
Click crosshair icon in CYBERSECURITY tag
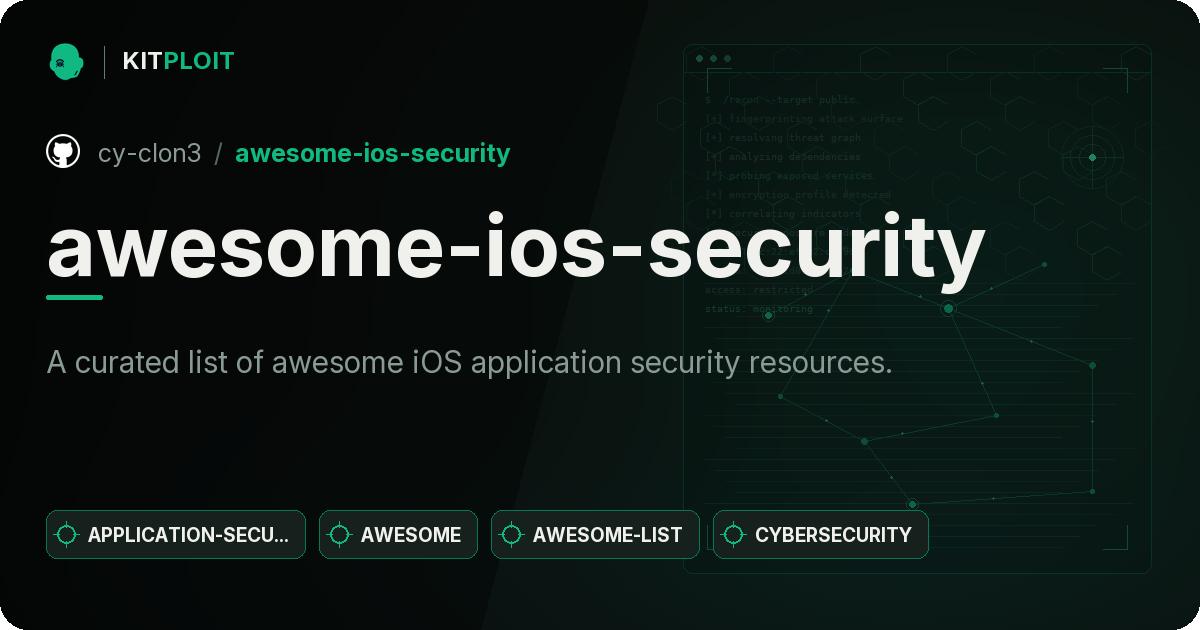point(734,535)
